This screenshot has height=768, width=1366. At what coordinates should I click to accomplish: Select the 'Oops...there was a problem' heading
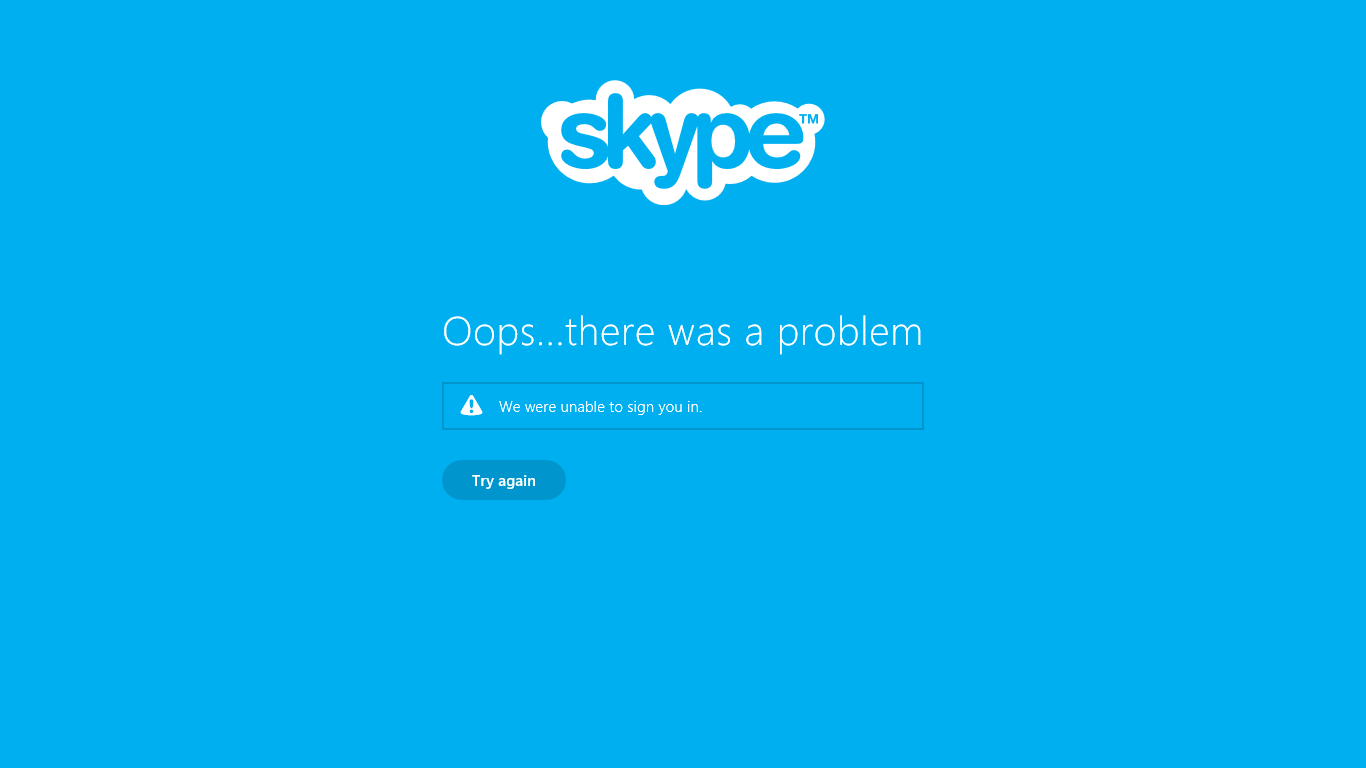click(683, 331)
